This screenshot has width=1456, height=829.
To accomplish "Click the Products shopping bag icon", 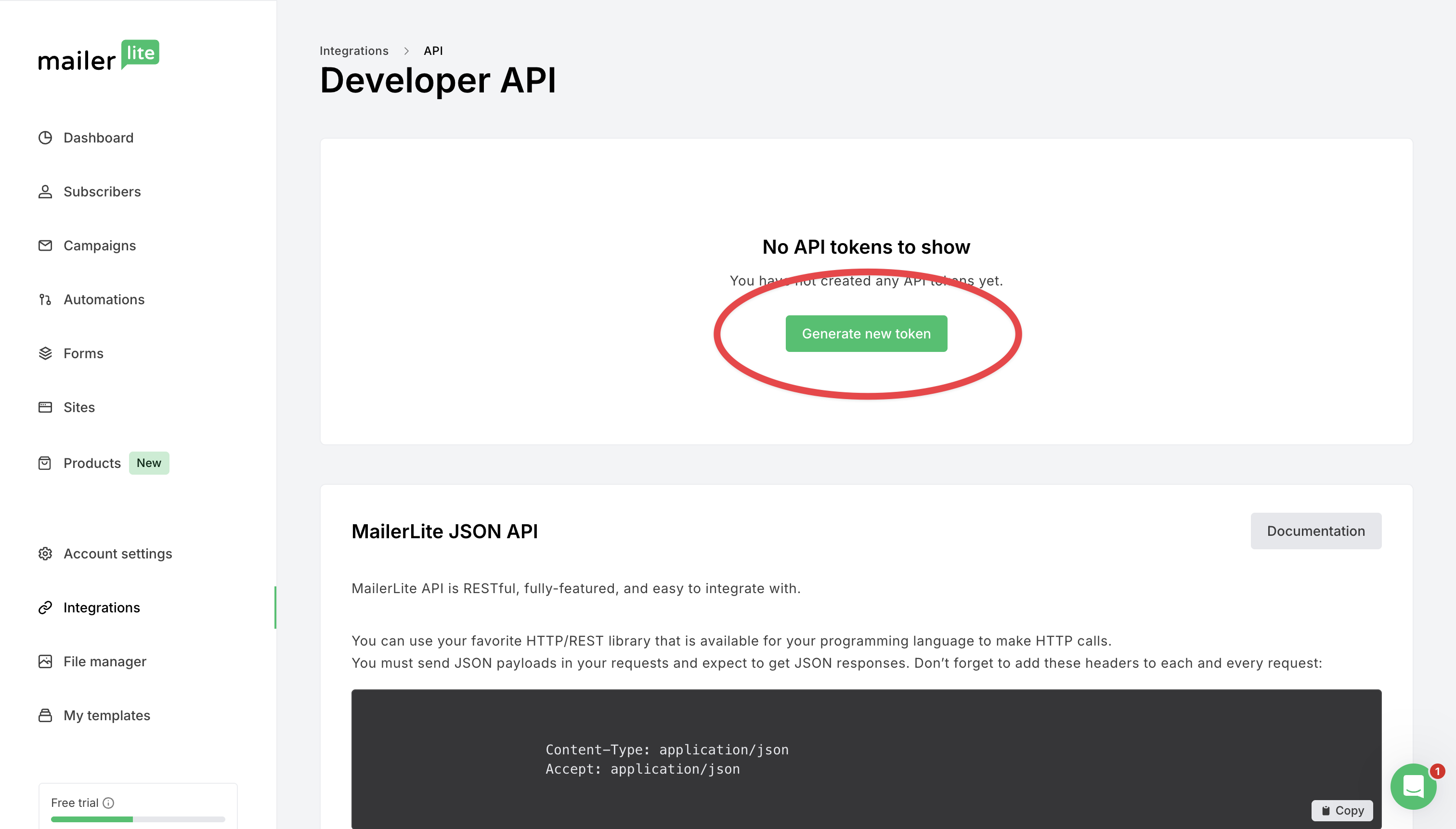I will point(45,463).
